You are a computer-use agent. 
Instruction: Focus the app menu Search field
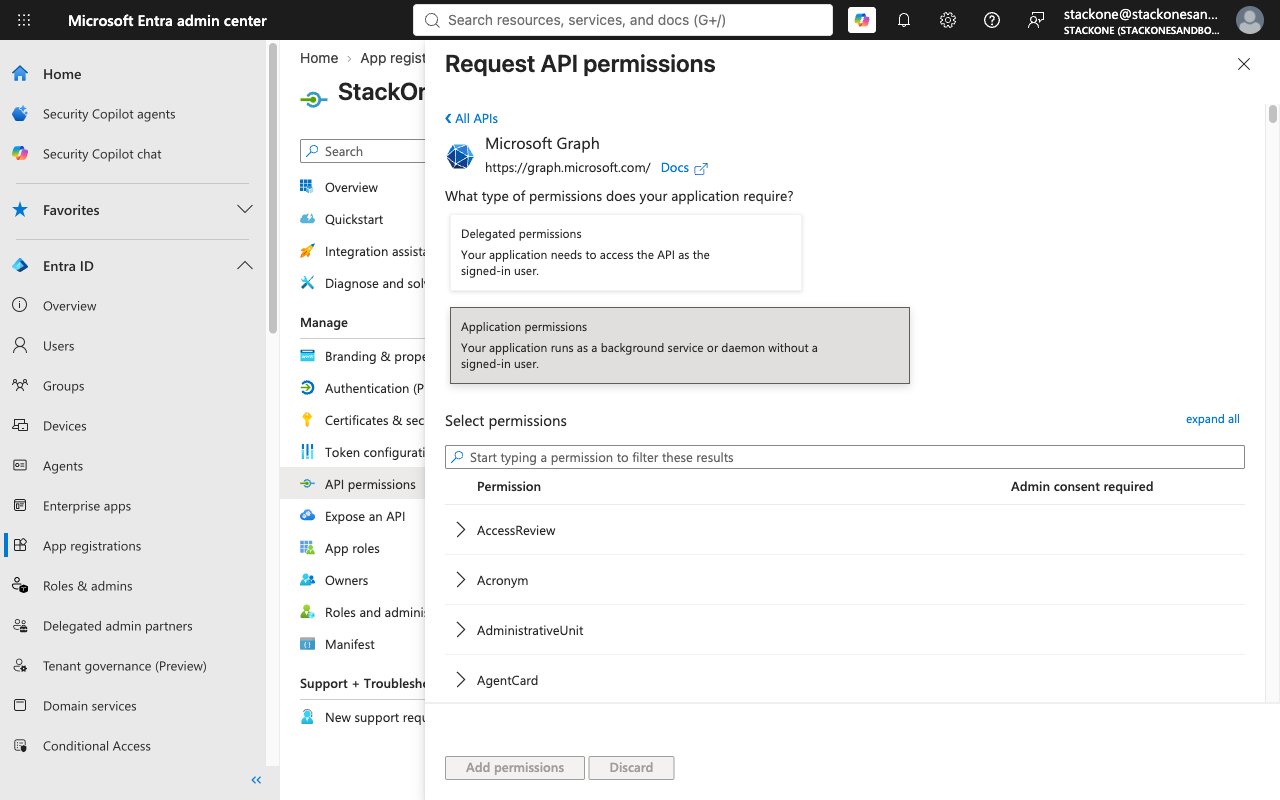pos(362,151)
